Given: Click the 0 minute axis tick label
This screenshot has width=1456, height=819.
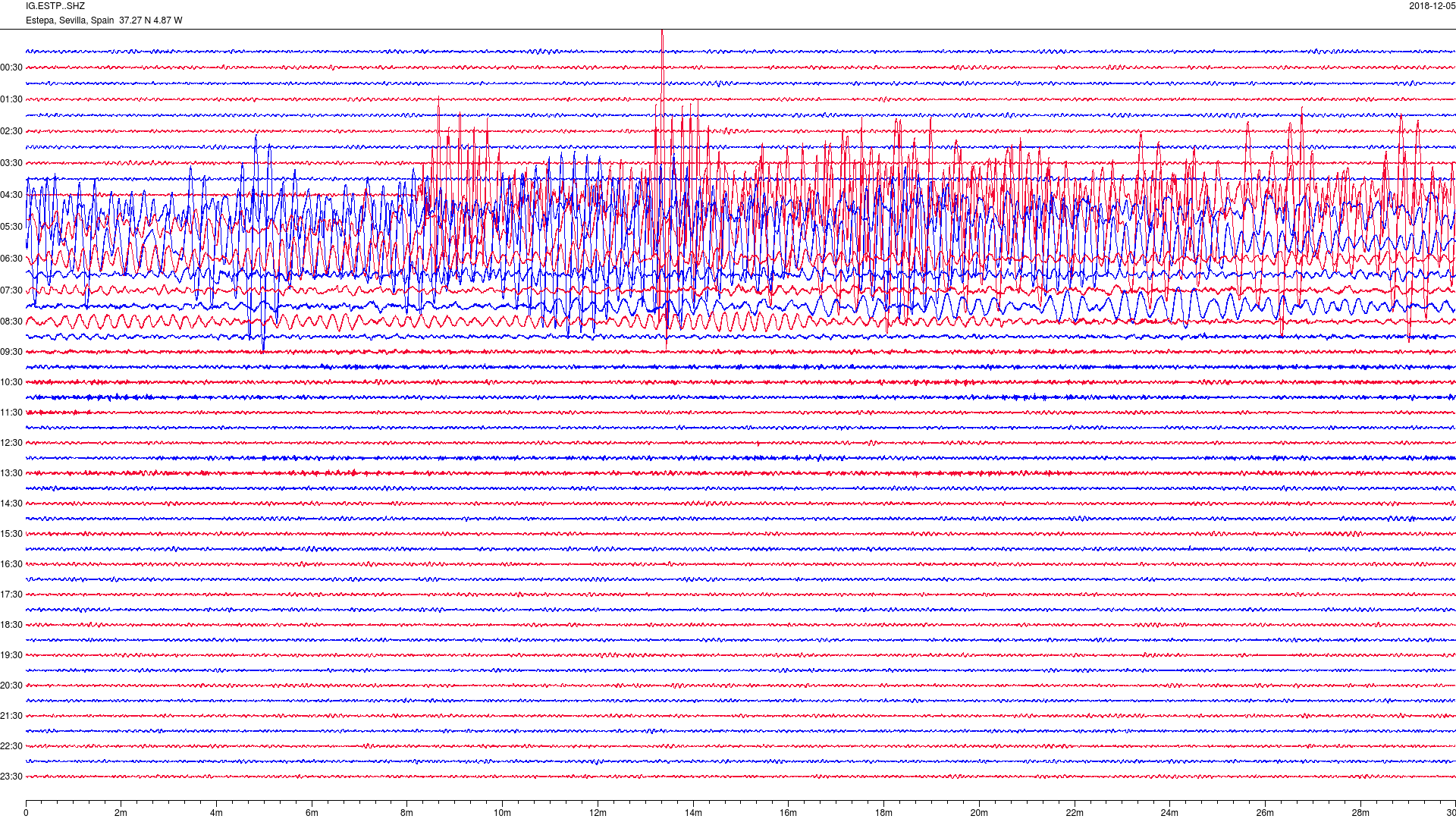Looking at the screenshot, I should 26,813.
